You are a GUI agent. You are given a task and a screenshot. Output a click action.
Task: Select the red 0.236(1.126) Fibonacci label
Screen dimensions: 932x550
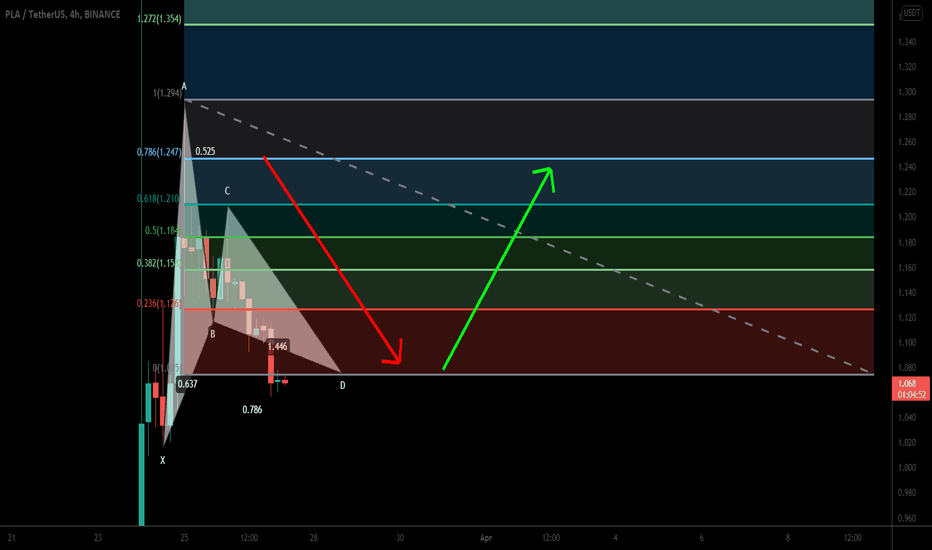point(159,303)
